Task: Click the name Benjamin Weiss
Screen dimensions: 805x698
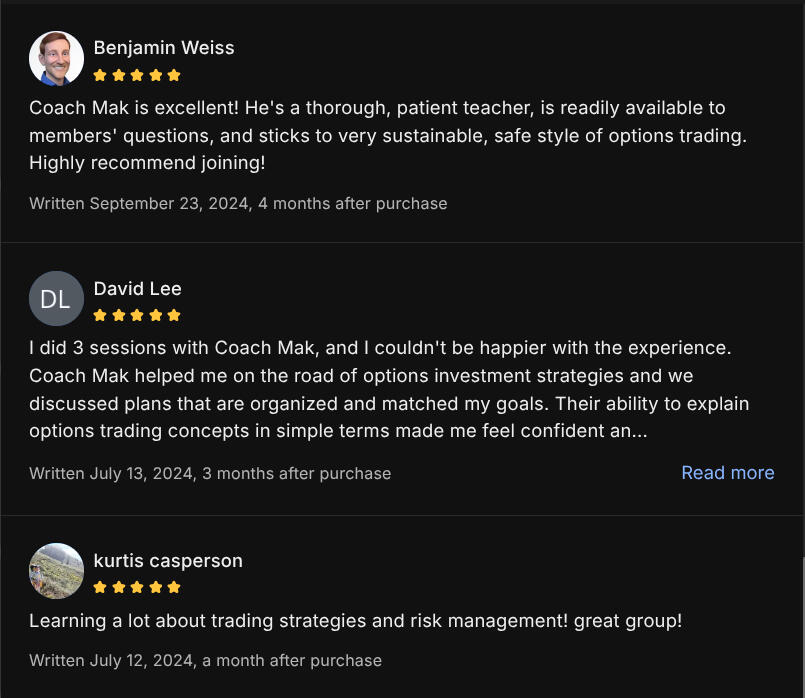Action: tap(164, 48)
